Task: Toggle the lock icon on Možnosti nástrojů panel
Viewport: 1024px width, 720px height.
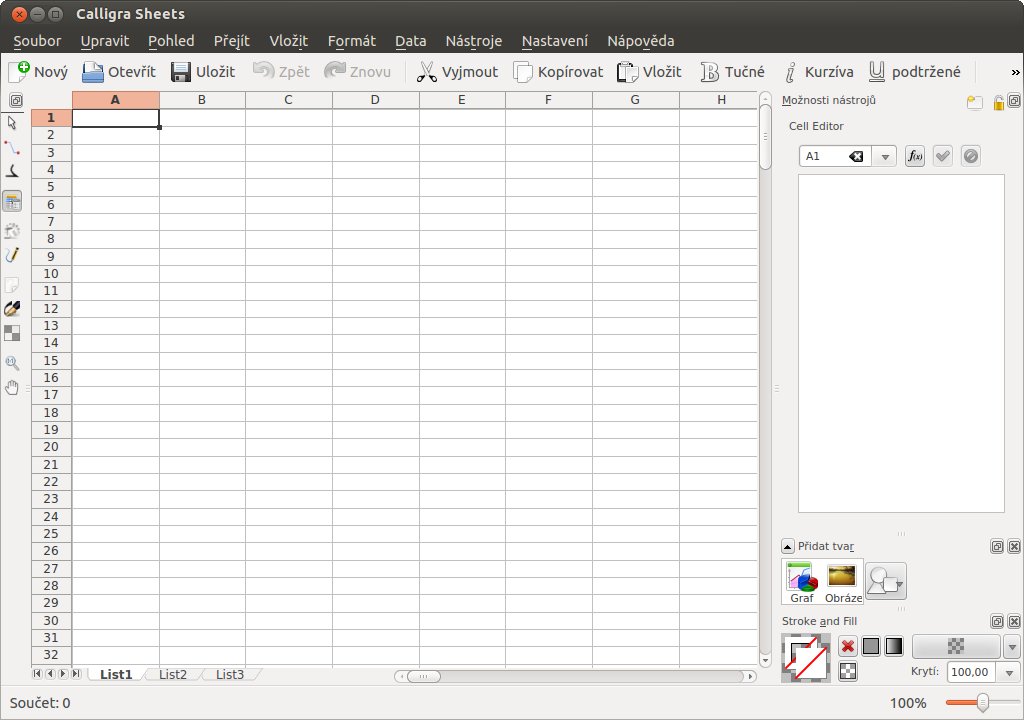Action: click(997, 102)
